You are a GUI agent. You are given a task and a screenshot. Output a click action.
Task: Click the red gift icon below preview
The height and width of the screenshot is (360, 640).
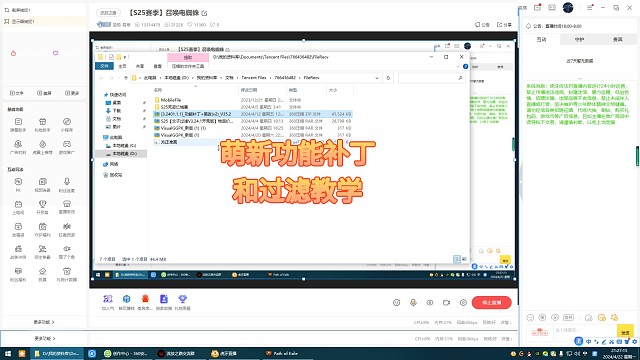[x=145, y=299]
